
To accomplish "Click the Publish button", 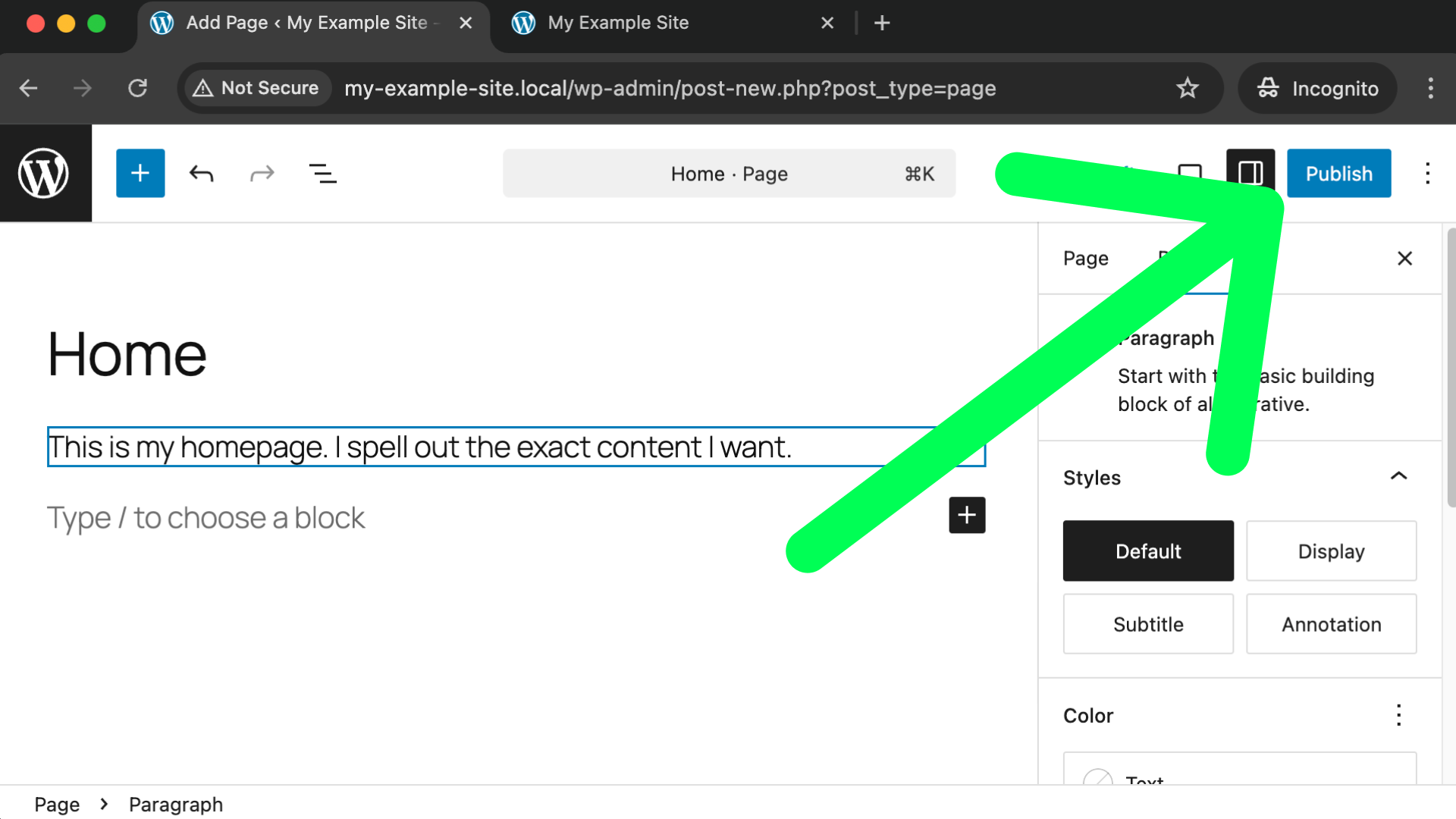I will click(1338, 174).
